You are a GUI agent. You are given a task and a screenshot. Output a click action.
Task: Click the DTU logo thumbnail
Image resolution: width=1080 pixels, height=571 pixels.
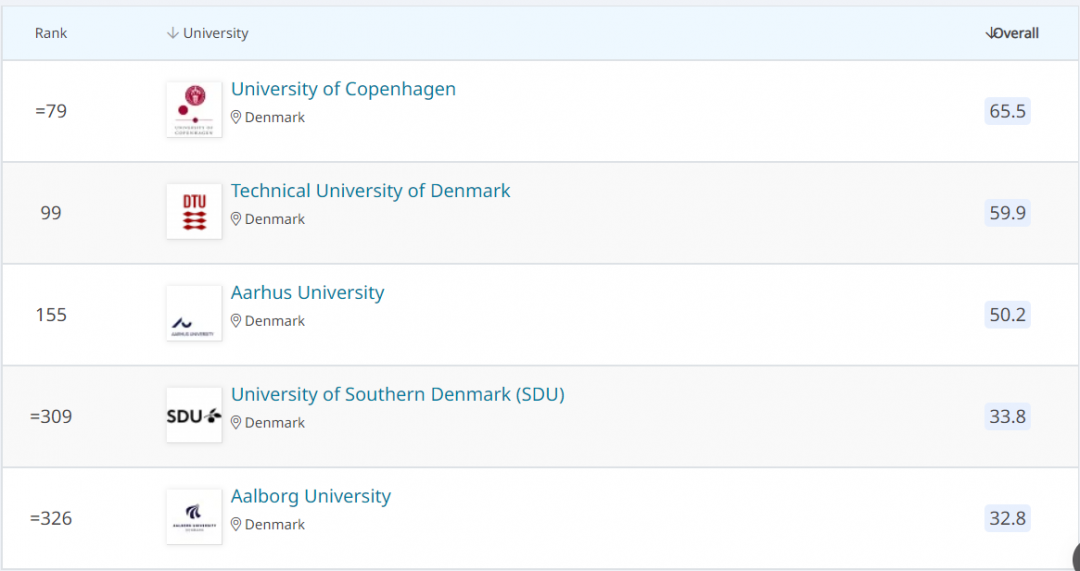click(194, 211)
